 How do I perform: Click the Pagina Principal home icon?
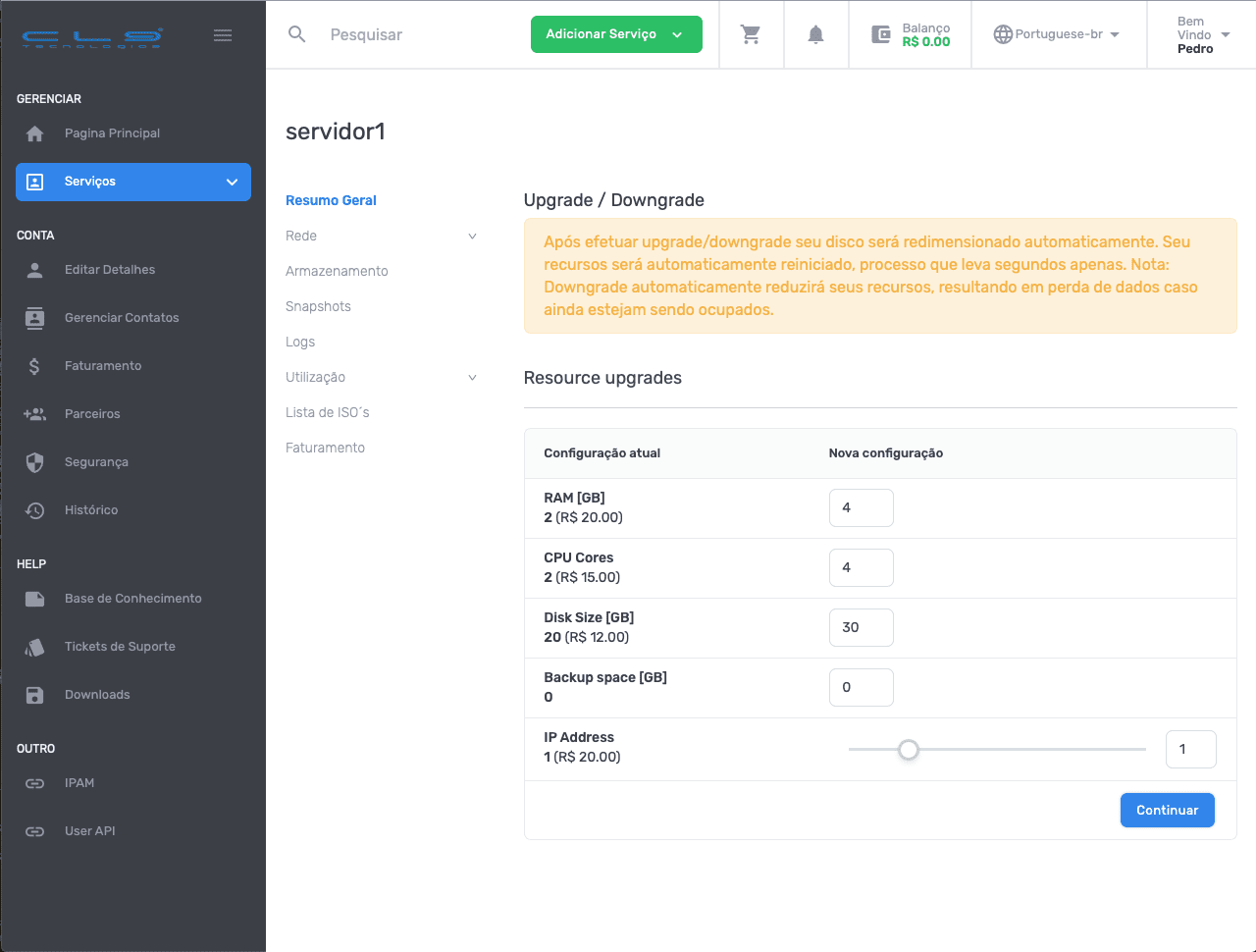coord(35,133)
